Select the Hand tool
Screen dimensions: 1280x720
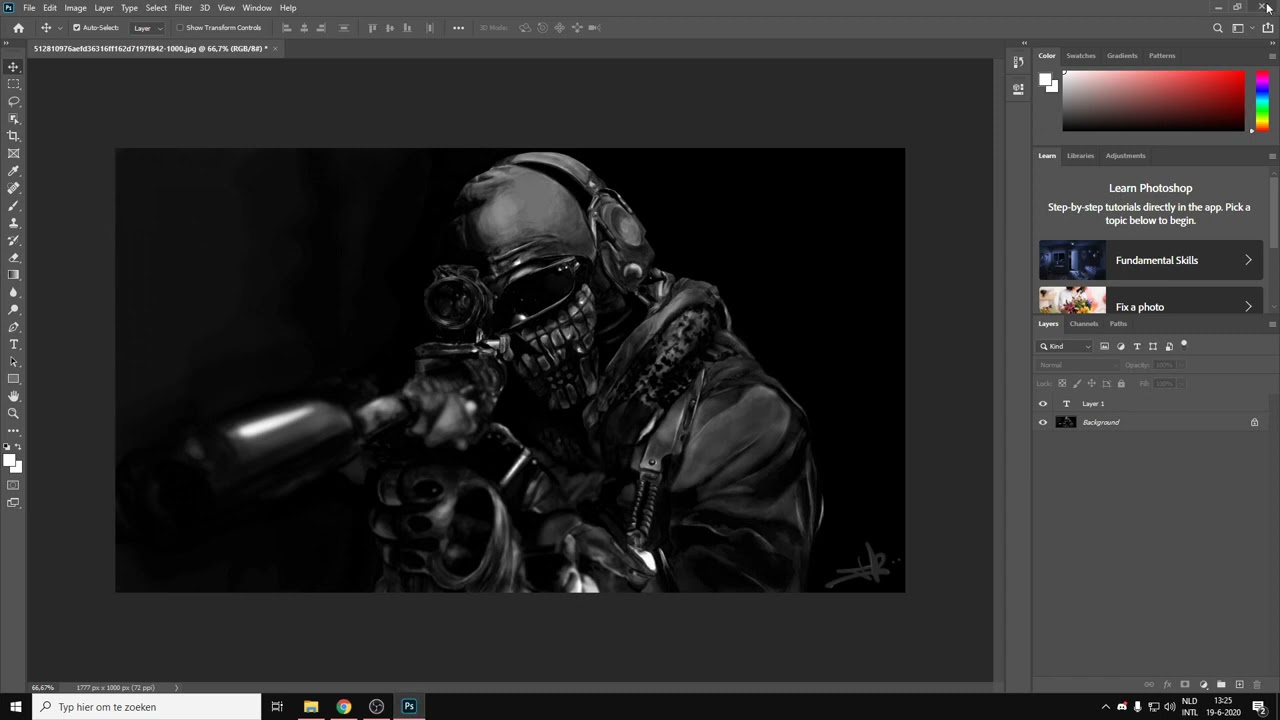coord(14,396)
